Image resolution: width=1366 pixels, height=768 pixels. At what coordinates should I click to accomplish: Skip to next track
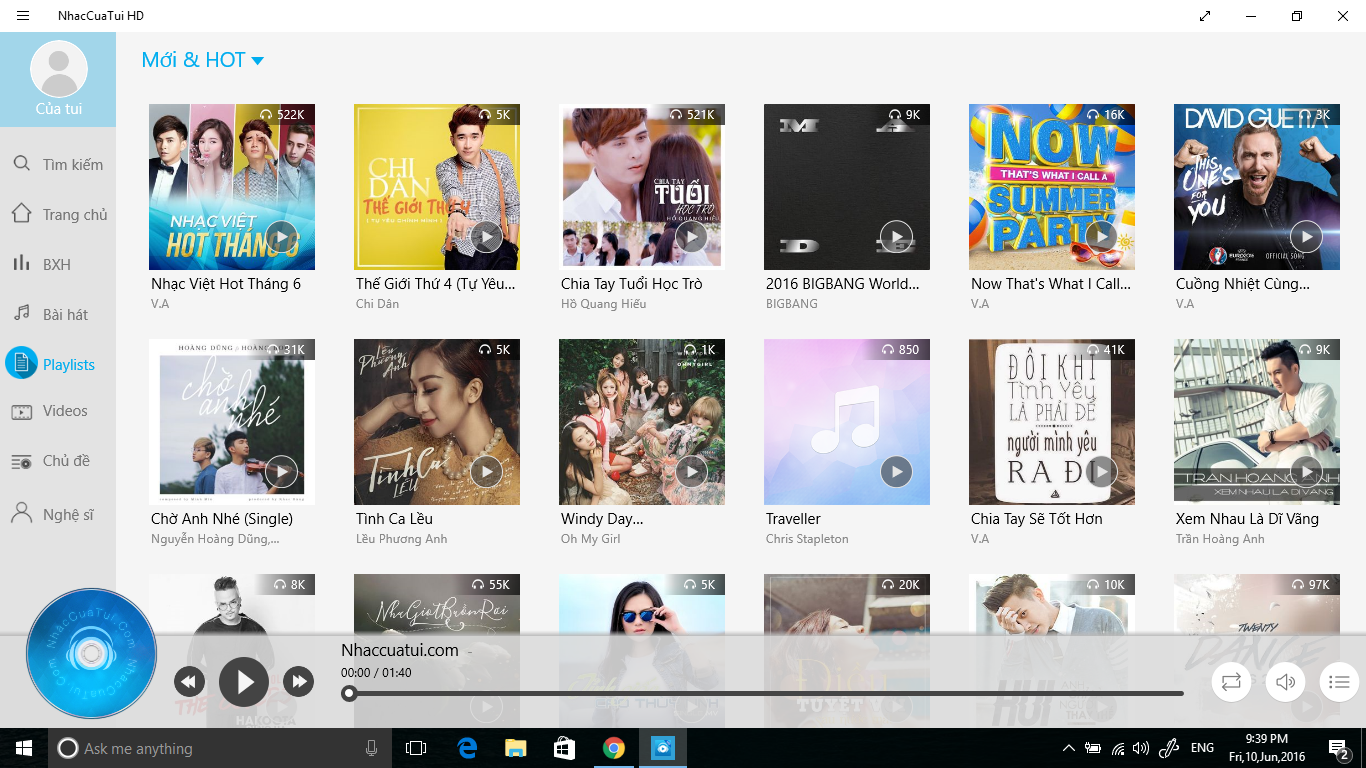tap(298, 682)
